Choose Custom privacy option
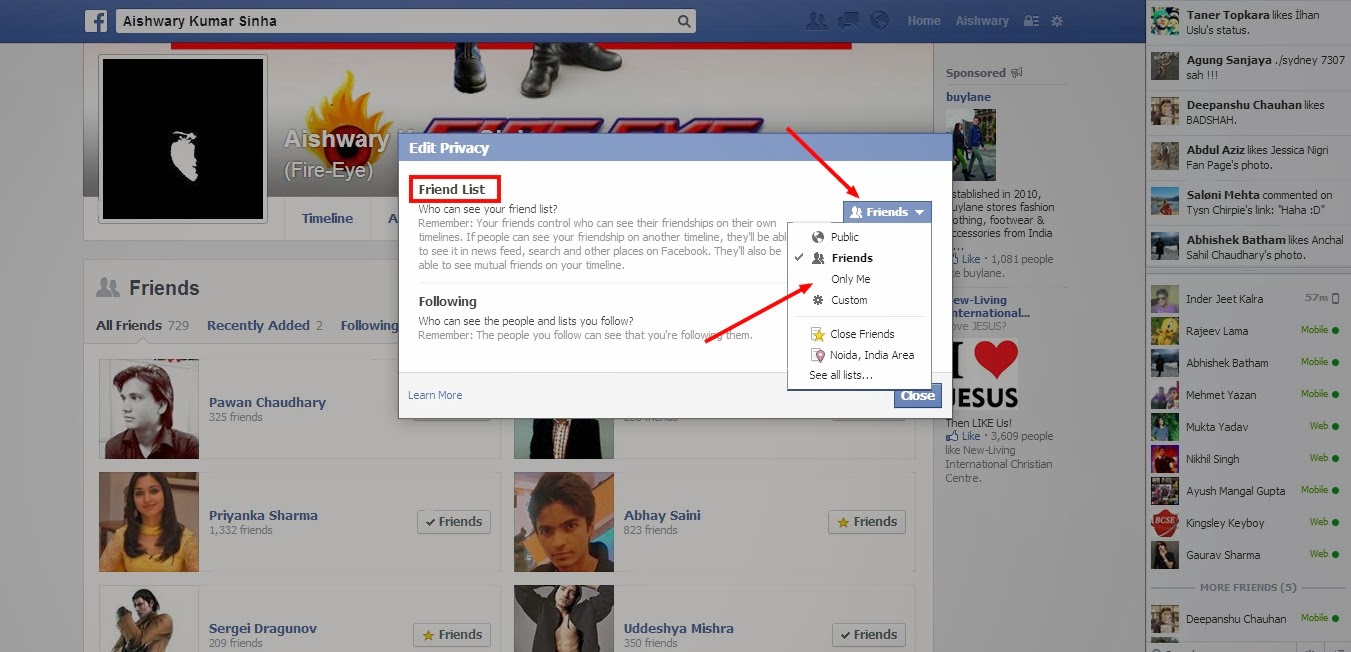Viewport: 1351px width, 652px height. click(860, 300)
